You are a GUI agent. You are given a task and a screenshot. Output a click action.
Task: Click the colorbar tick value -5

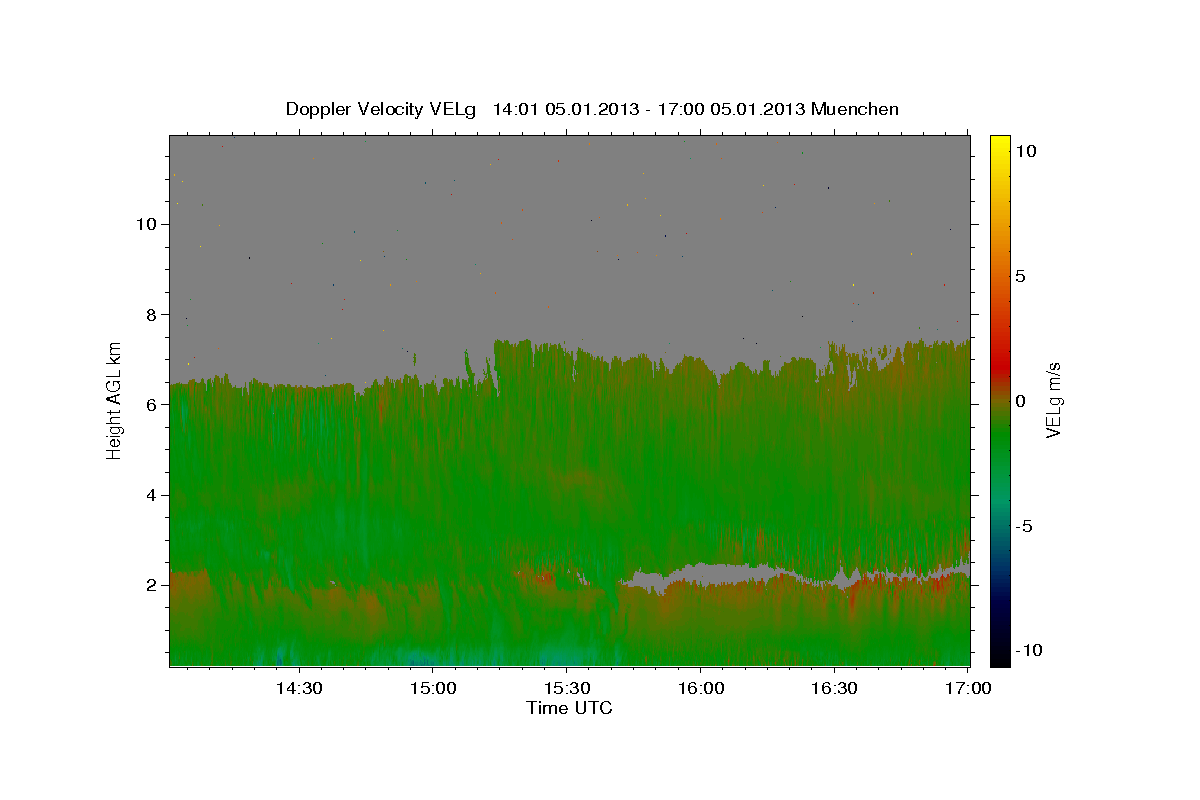[x=1024, y=526]
